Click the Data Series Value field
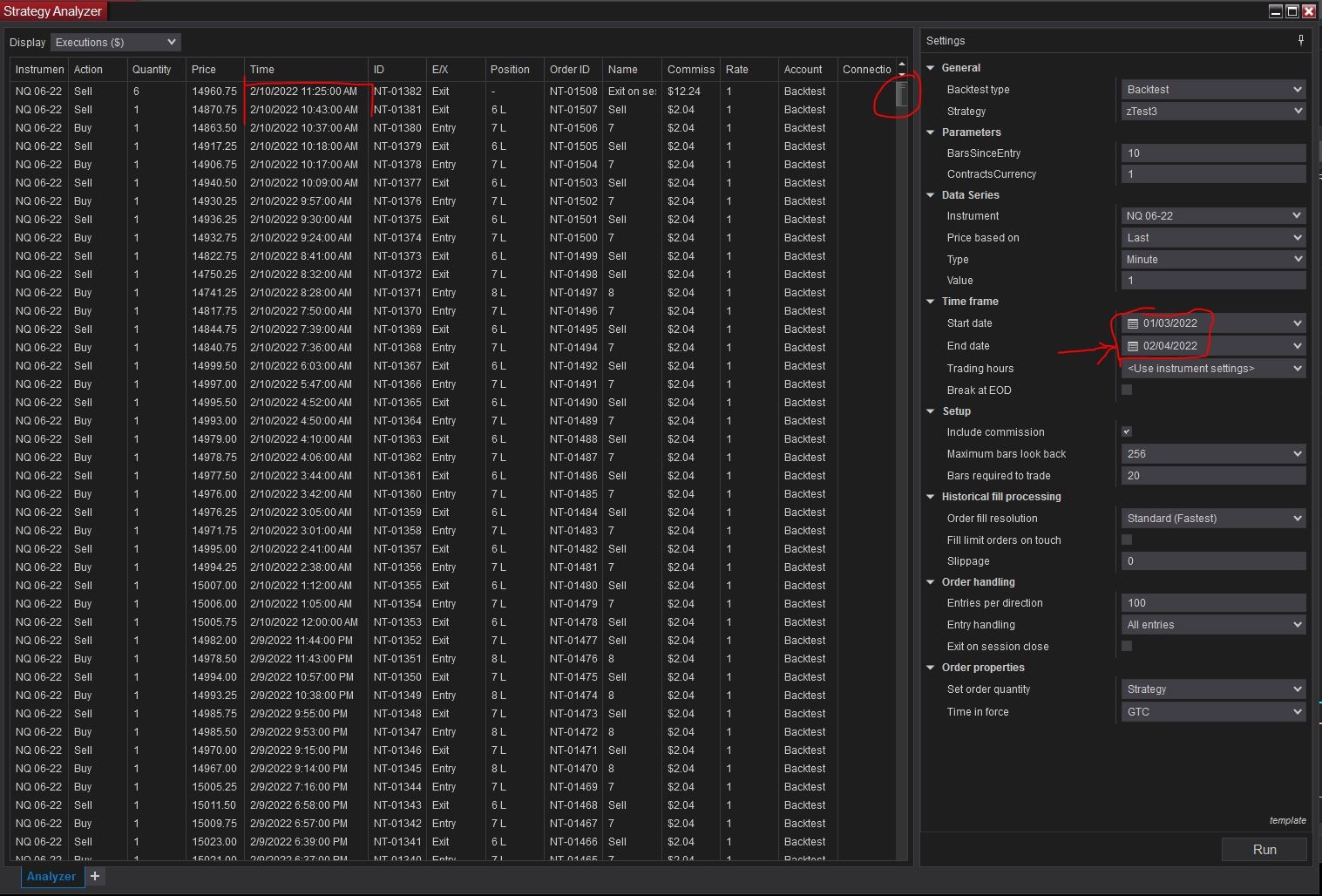1322x896 pixels. [x=1213, y=280]
